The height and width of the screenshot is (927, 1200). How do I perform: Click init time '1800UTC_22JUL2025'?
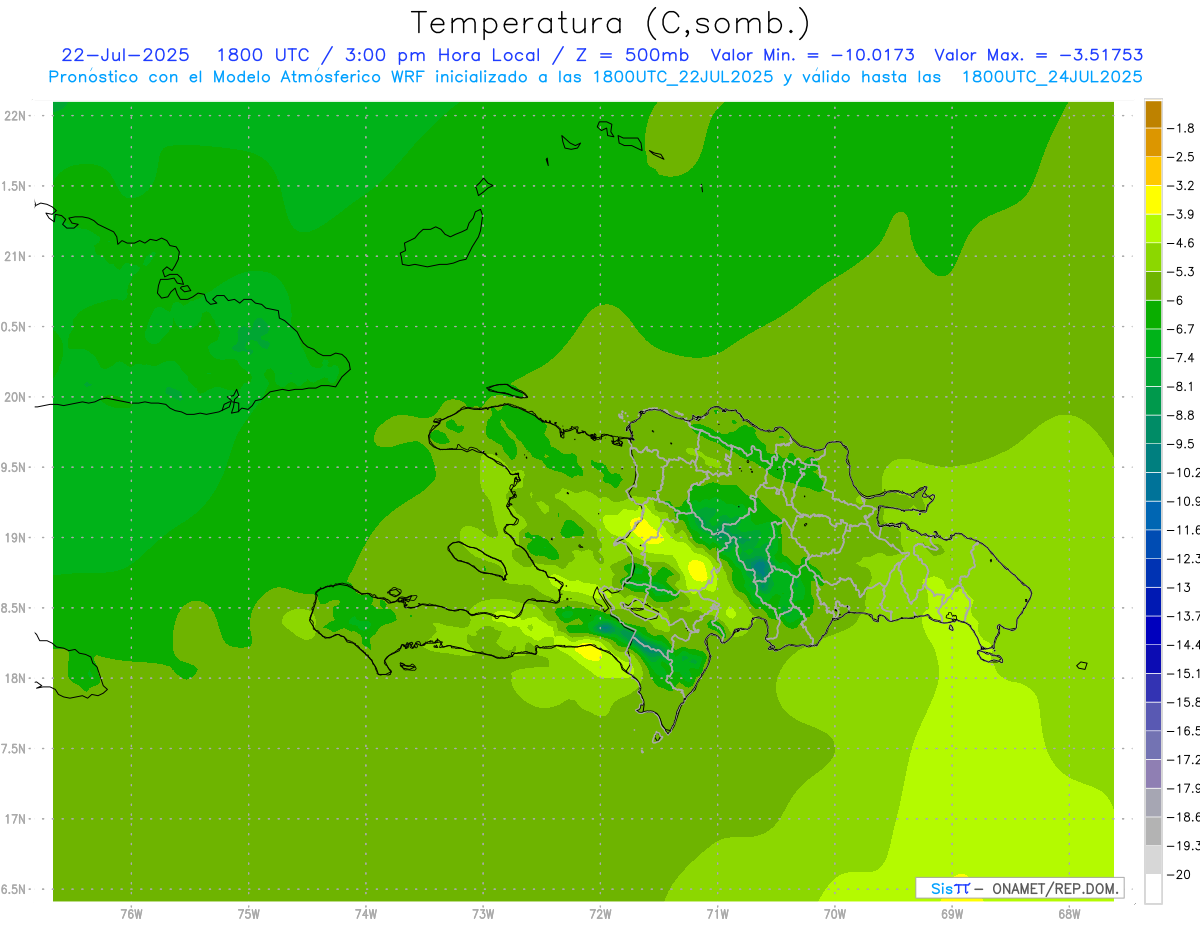click(683, 76)
